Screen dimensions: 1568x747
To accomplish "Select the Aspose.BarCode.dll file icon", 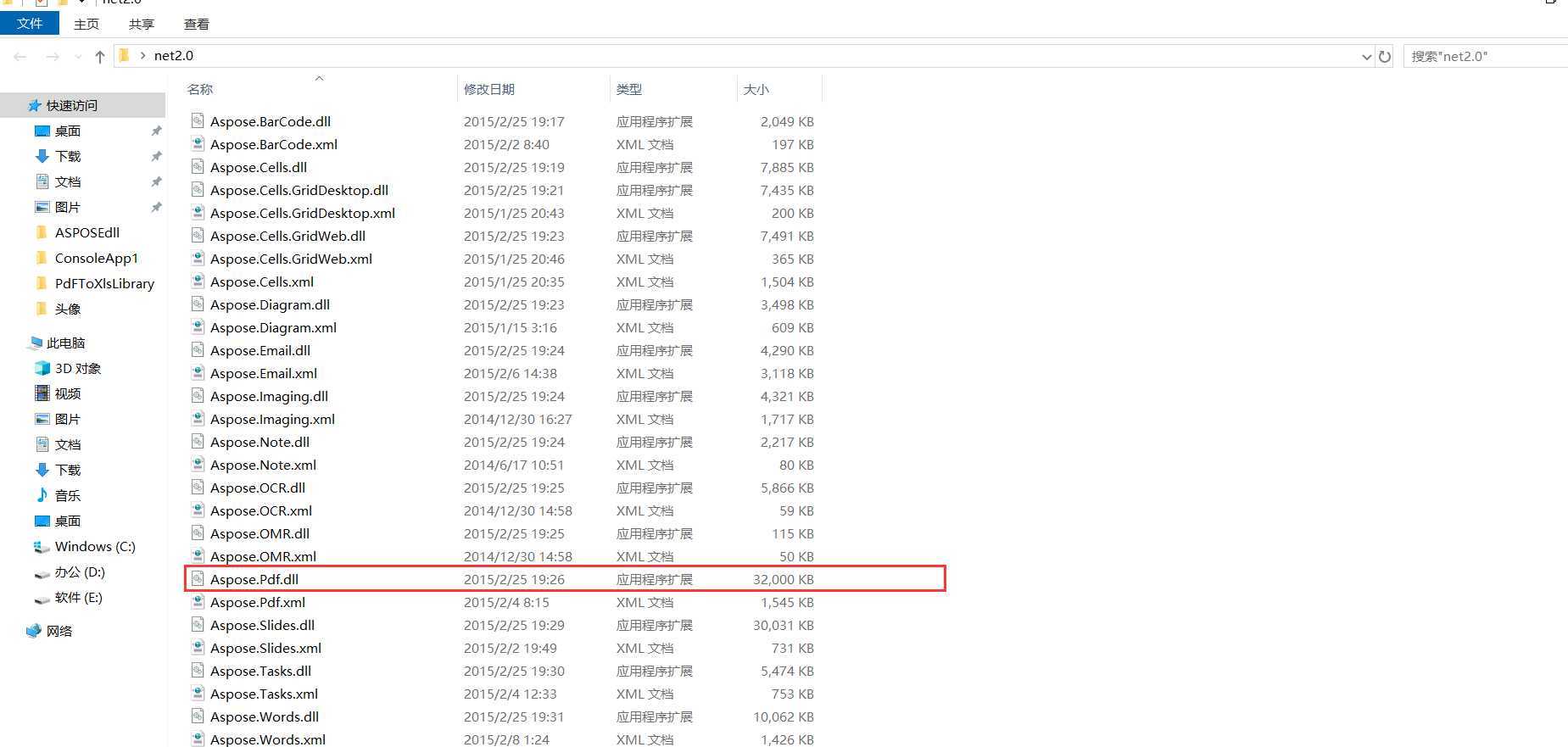I will 198,120.
